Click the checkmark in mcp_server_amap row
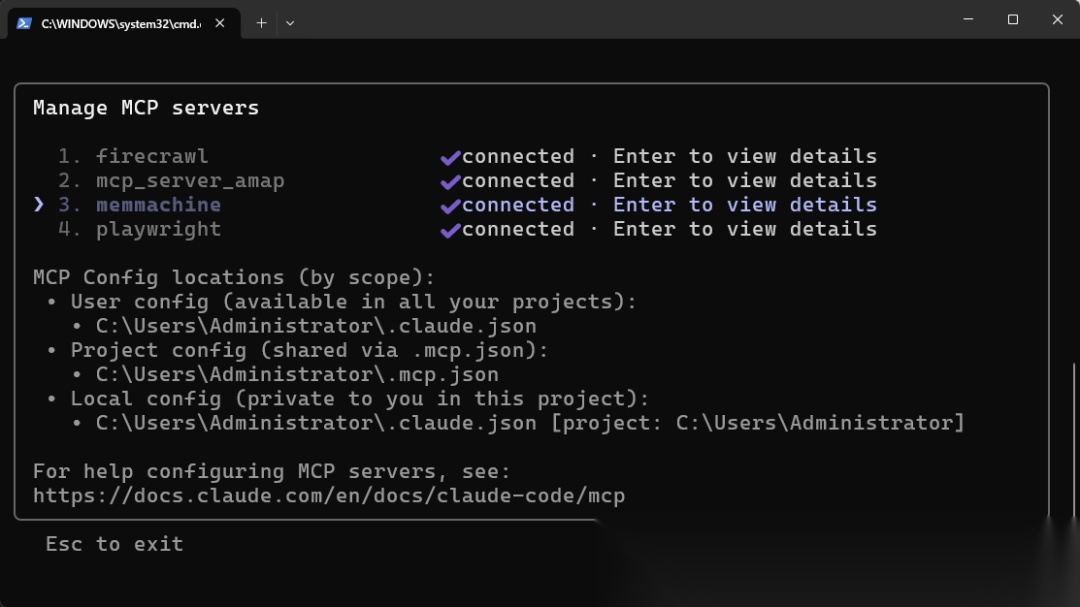The image size is (1080, 607). click(x=450, y=182)
